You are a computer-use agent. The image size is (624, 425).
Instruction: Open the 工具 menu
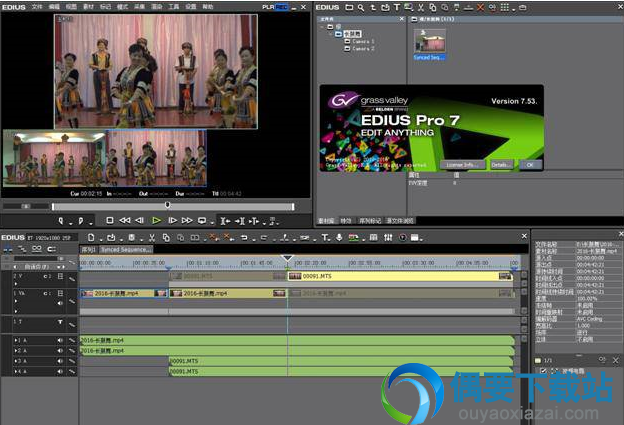(x=174, y=7)
